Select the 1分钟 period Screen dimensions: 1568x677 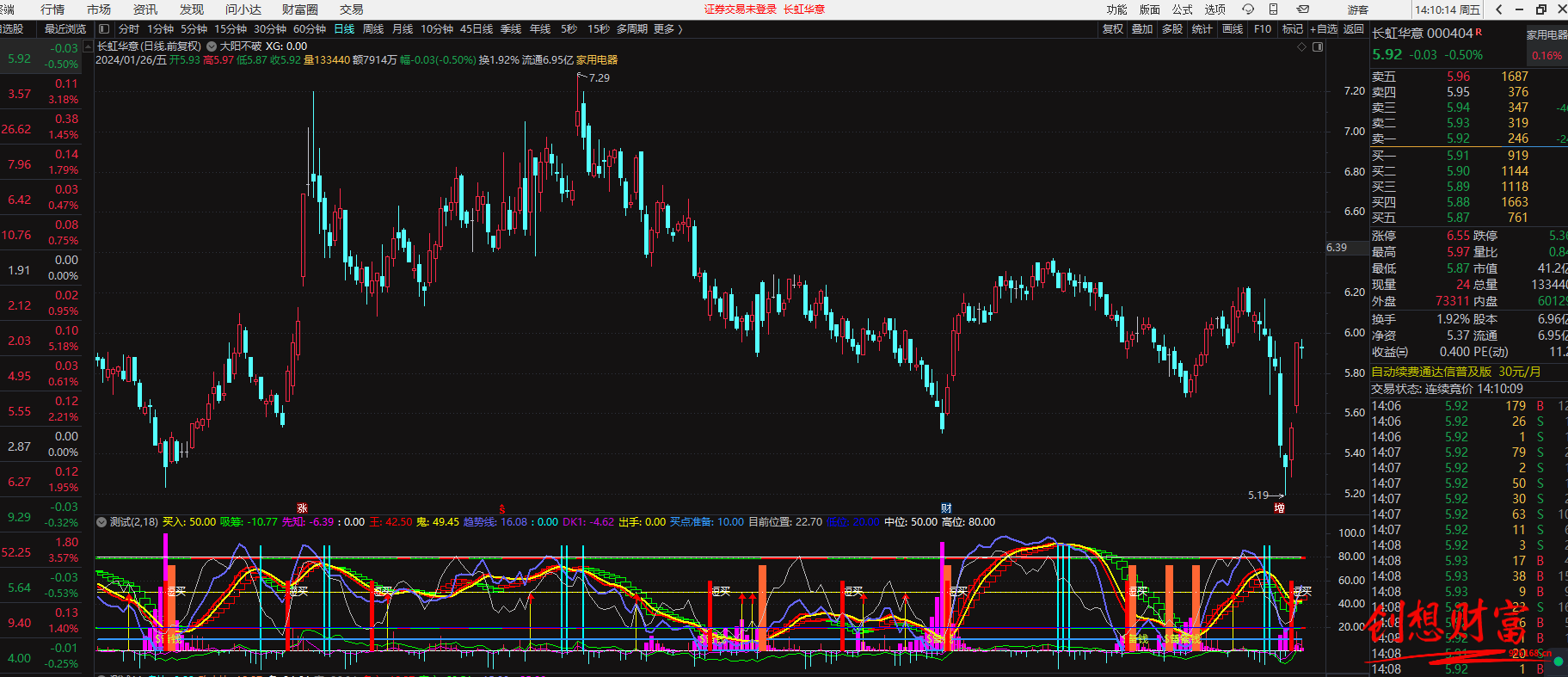coord(161,29)
